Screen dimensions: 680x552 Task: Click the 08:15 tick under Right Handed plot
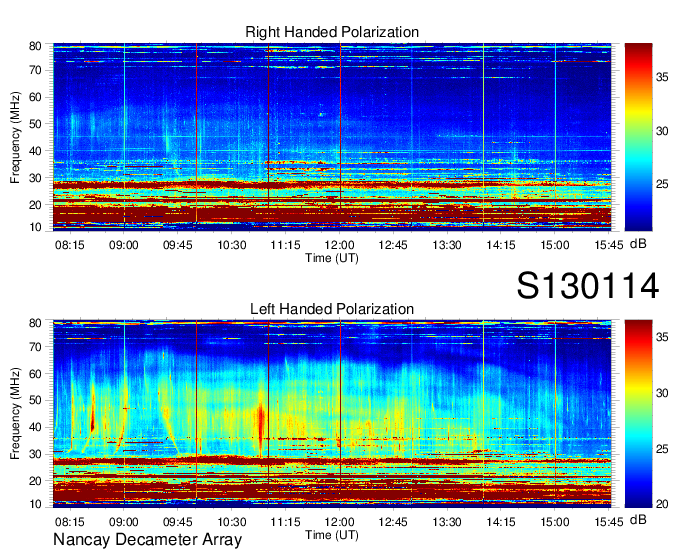coord(69,245)
